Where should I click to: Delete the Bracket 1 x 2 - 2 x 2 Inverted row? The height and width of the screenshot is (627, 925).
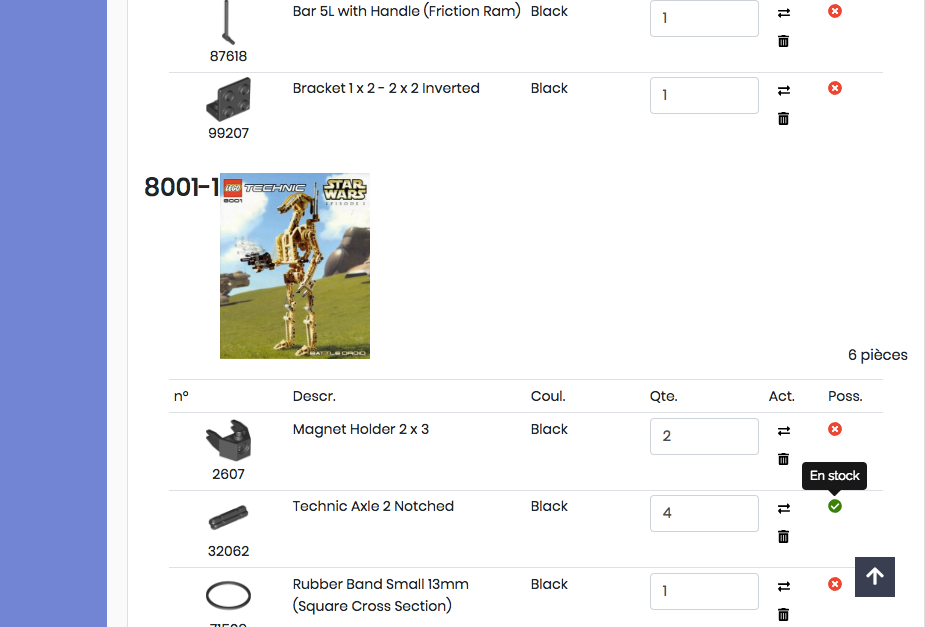783,119
